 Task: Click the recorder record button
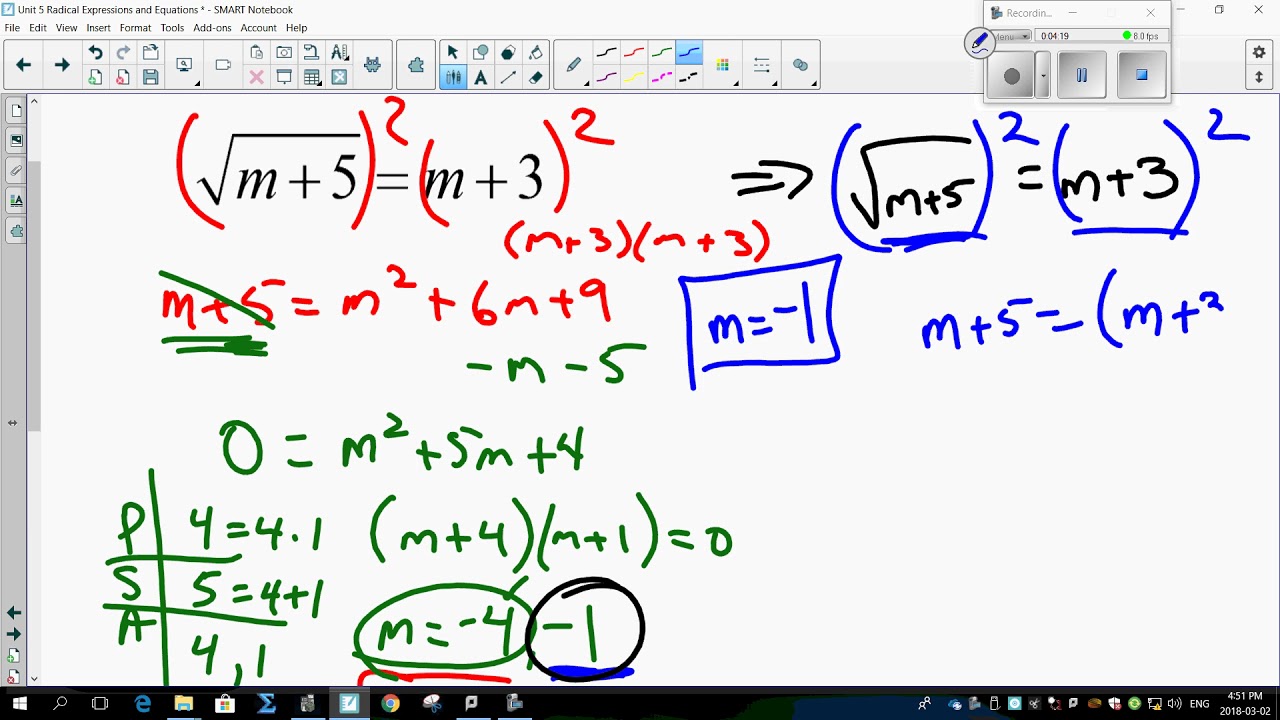[x=1012, y=76]
